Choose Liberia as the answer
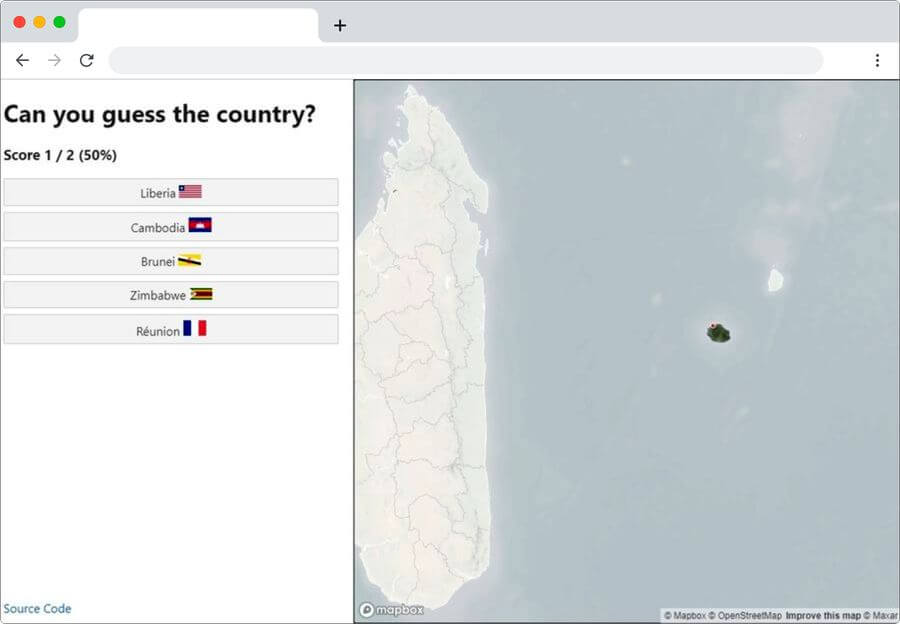This screenshot has height=624, width=900. [x=171, y=192]
